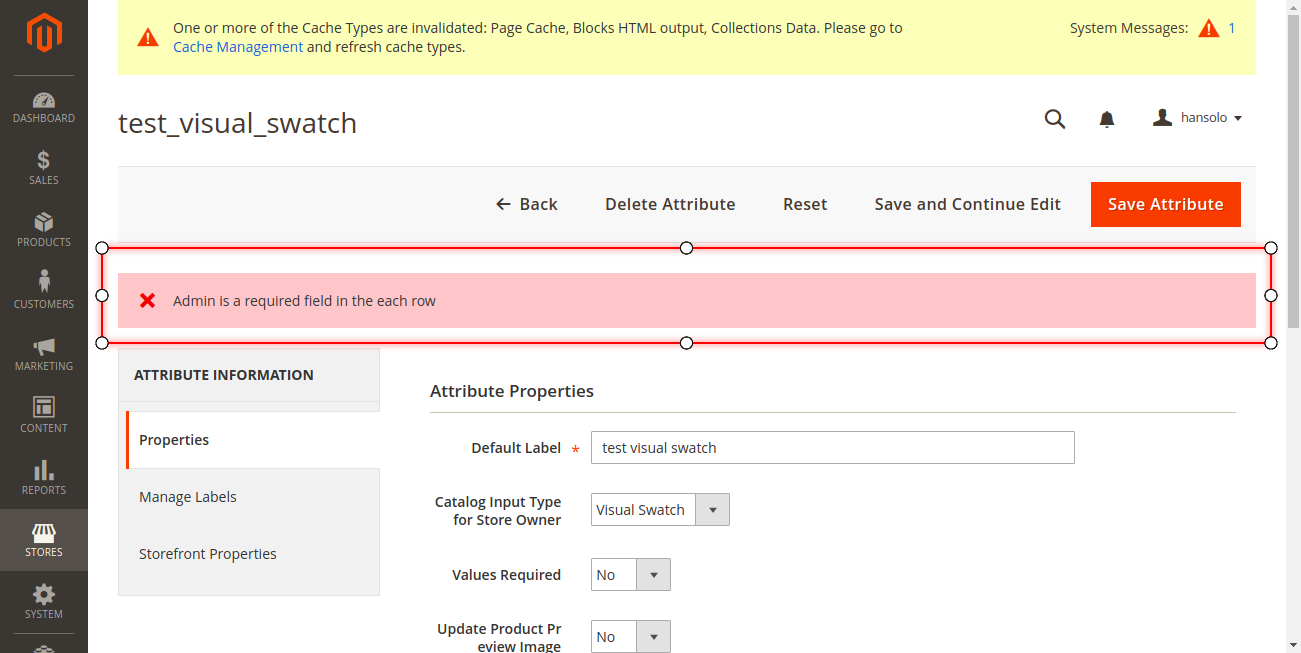Open the Reports section
Screen dimensions: 1301x653
pos(43,477)
